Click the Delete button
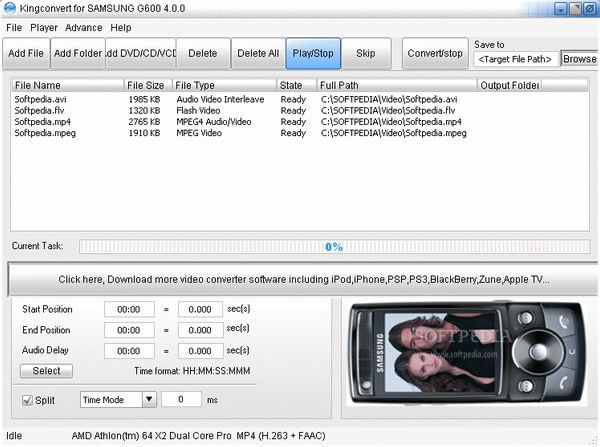The width and height of the screenshot is (600, 447). 203,53
